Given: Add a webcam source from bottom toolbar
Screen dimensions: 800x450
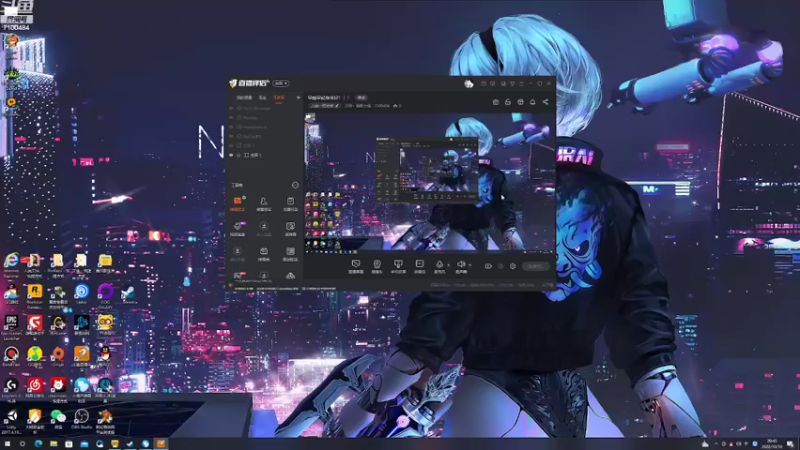Looking at the screenshot, I should 377,264.
